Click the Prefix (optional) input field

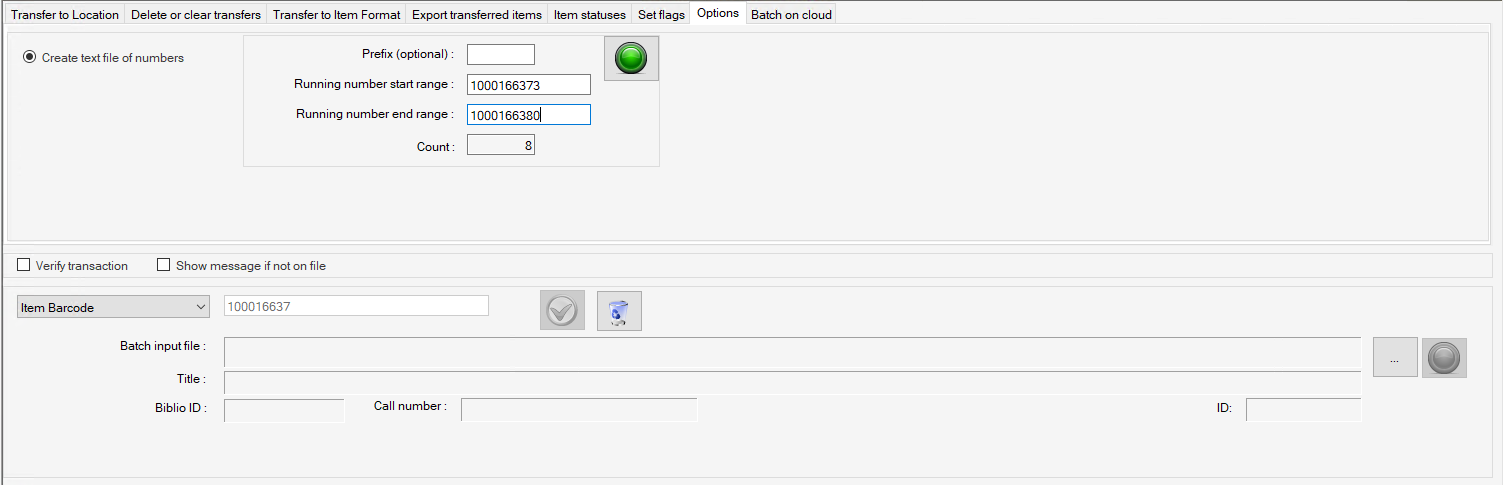[x=501, y=54]
